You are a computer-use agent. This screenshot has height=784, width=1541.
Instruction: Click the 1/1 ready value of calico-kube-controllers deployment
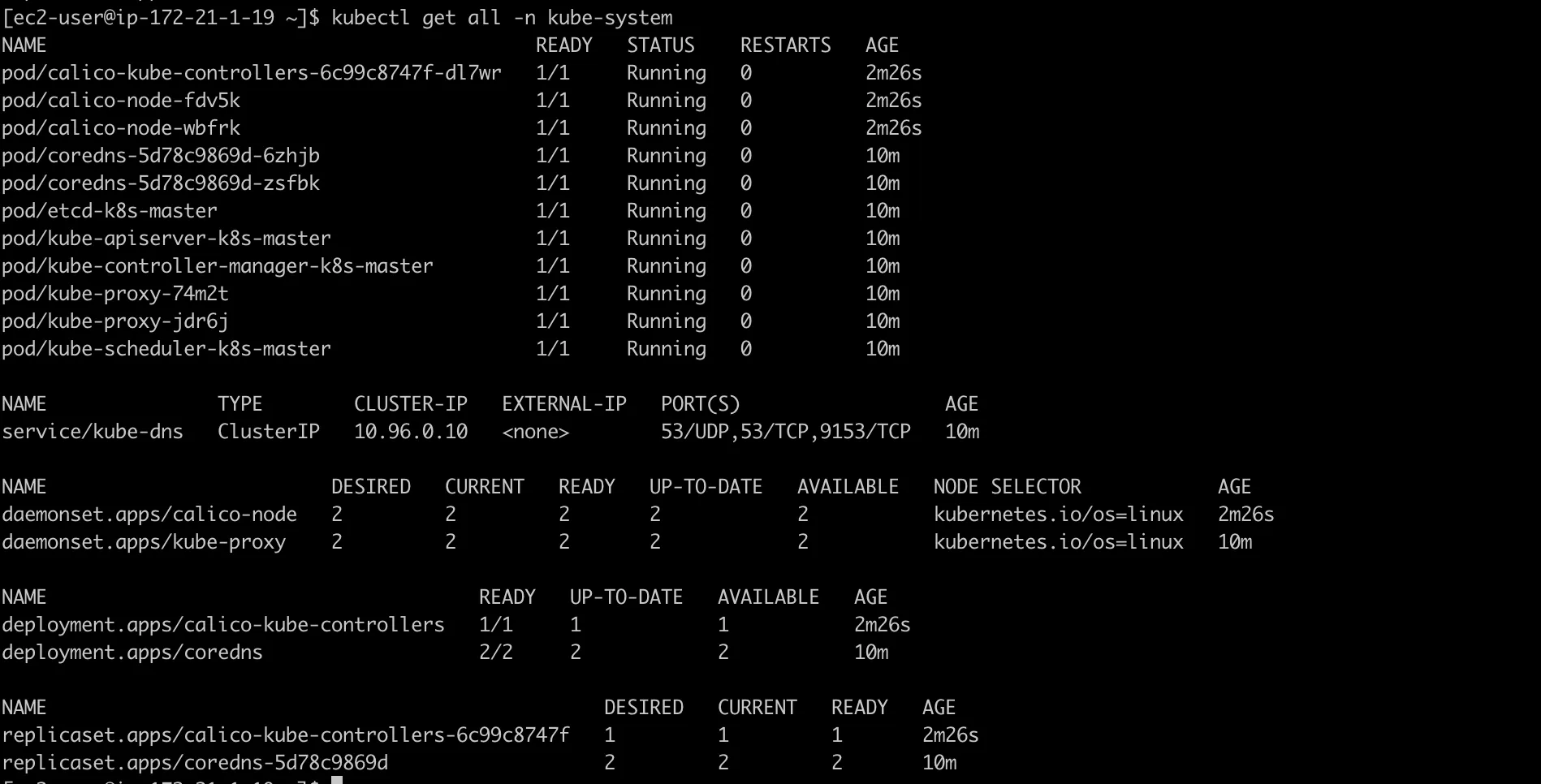(x=496, y=625)
